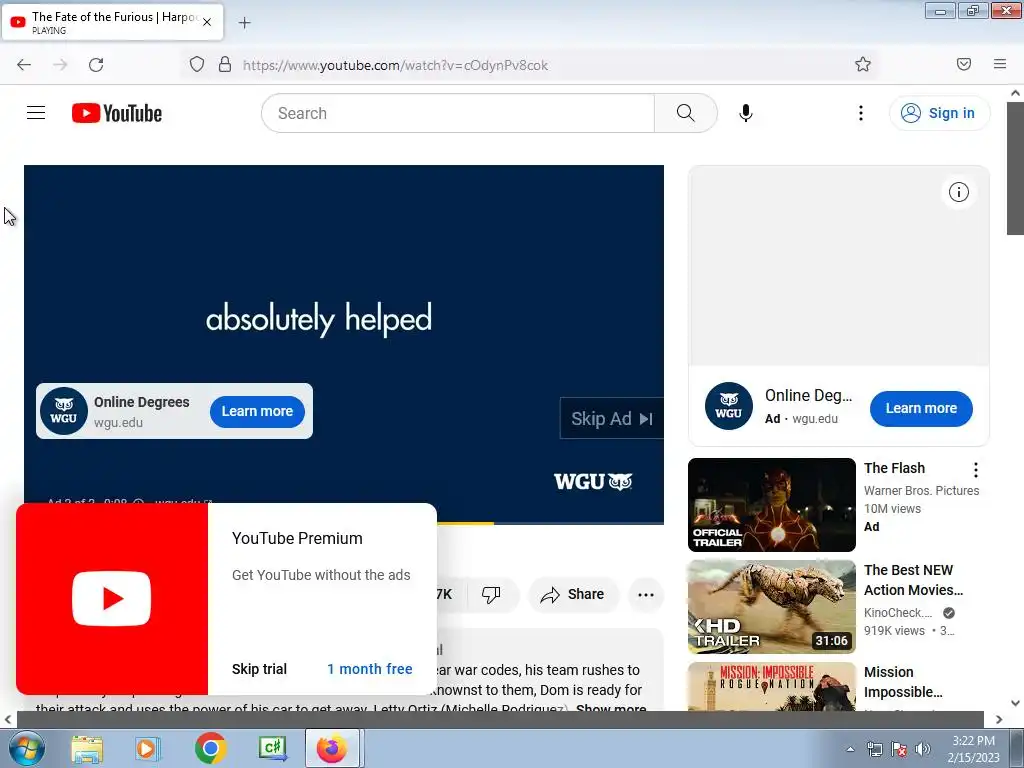Open The Flash trailer thumbnail
The image size is (1024, 768).
772,505
